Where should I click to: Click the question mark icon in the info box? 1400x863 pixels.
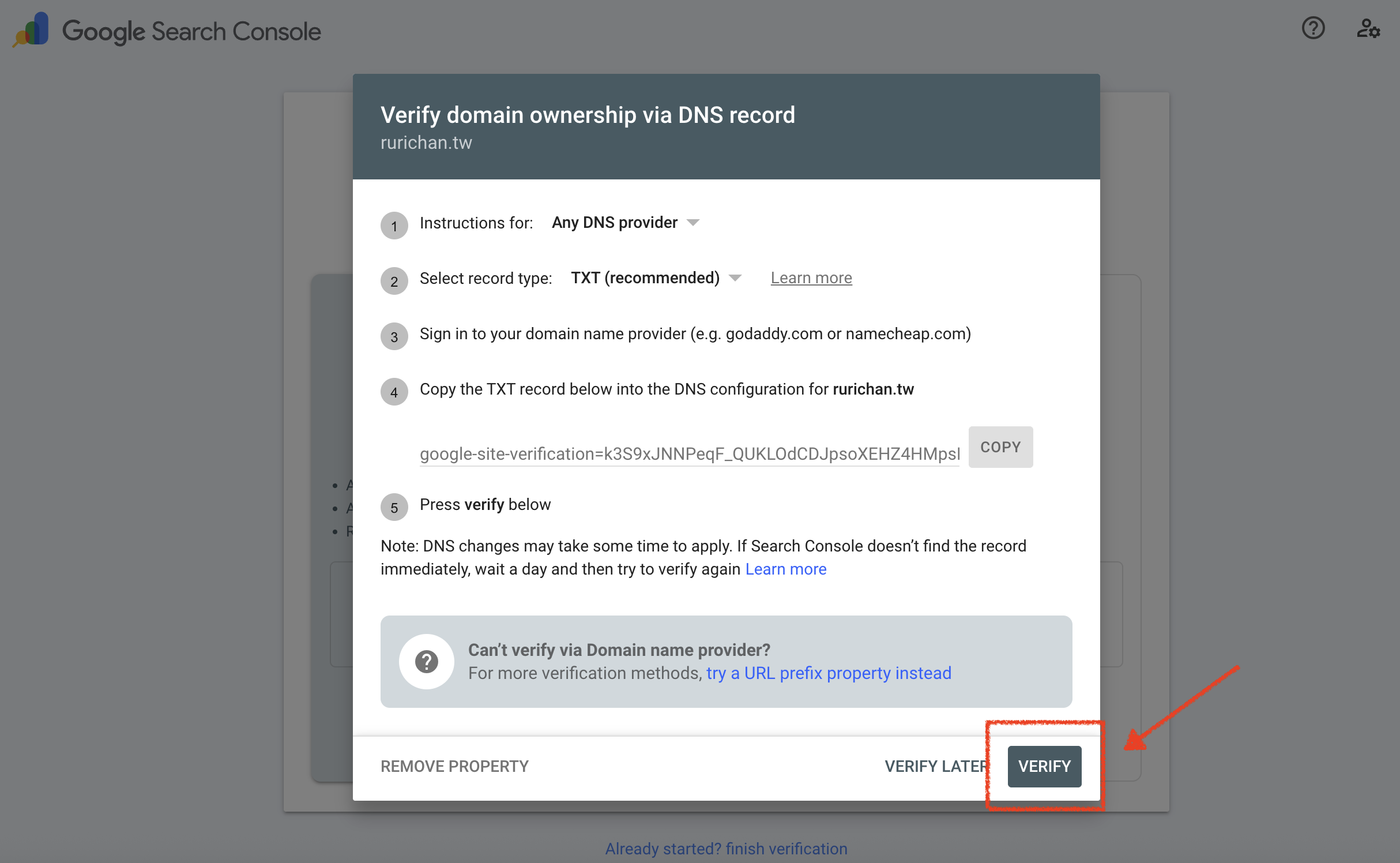click(x=426, y=661)
